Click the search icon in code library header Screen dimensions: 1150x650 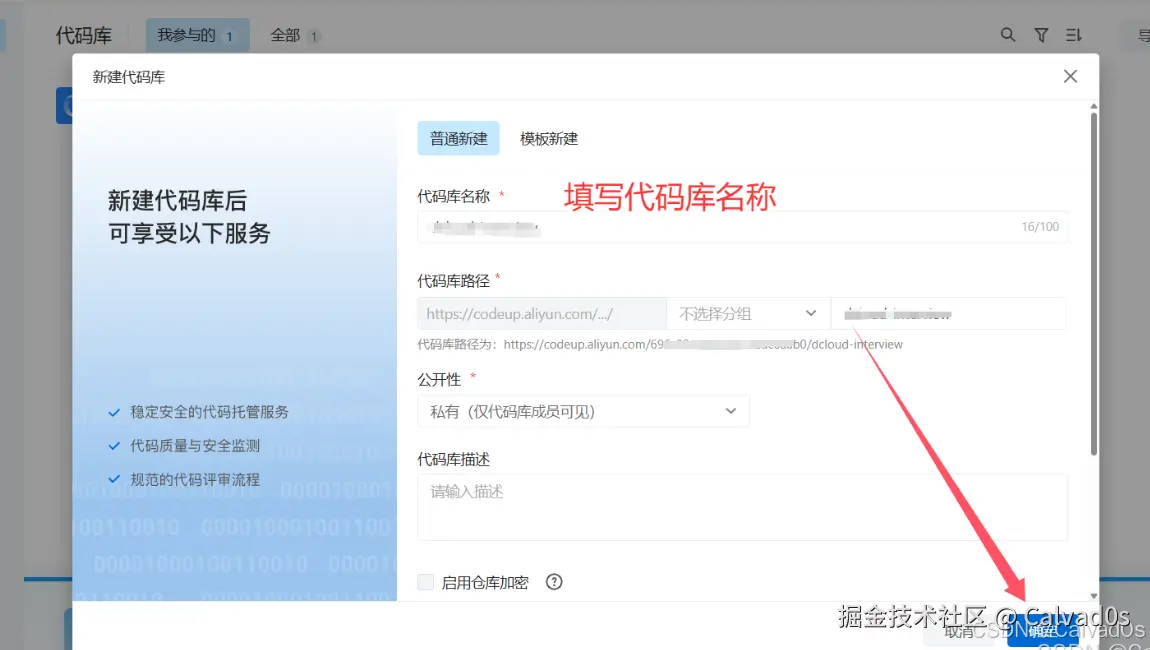point(1008,34)
